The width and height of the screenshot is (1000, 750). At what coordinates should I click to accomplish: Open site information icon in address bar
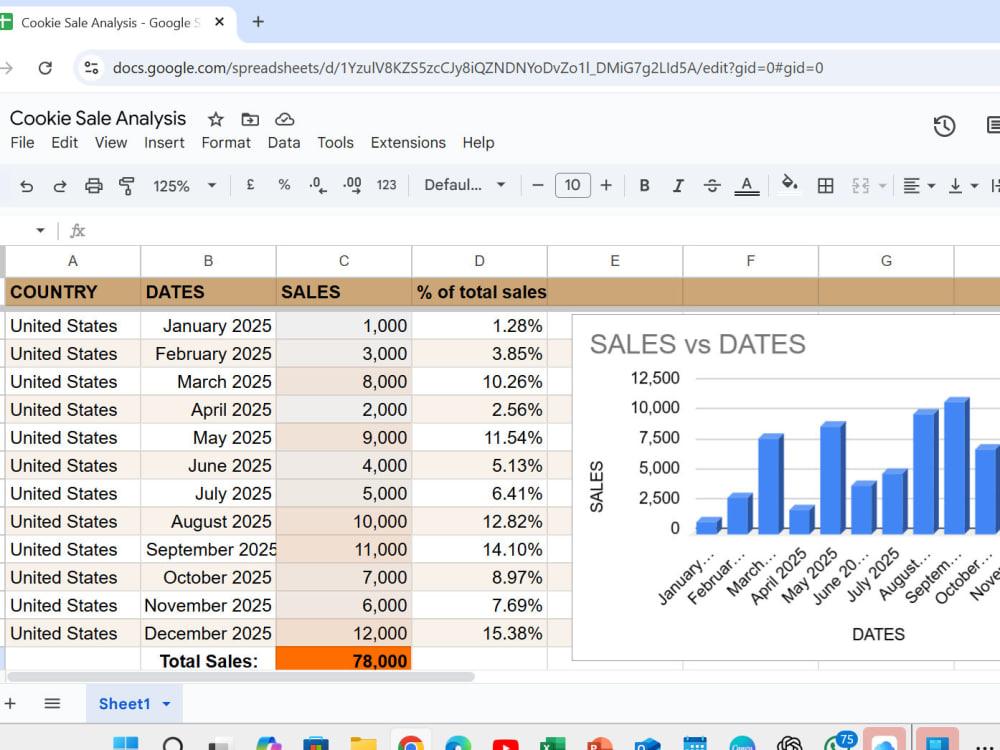91,68
